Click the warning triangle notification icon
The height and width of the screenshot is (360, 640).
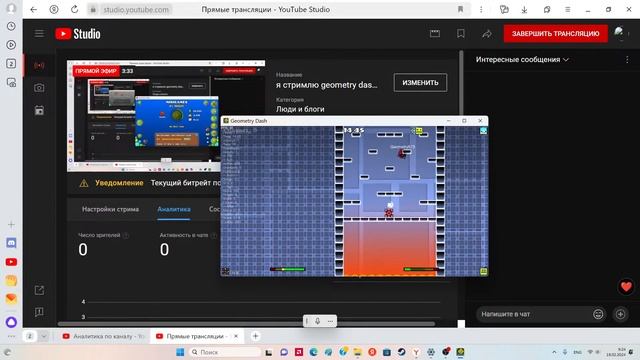point(84,183)
